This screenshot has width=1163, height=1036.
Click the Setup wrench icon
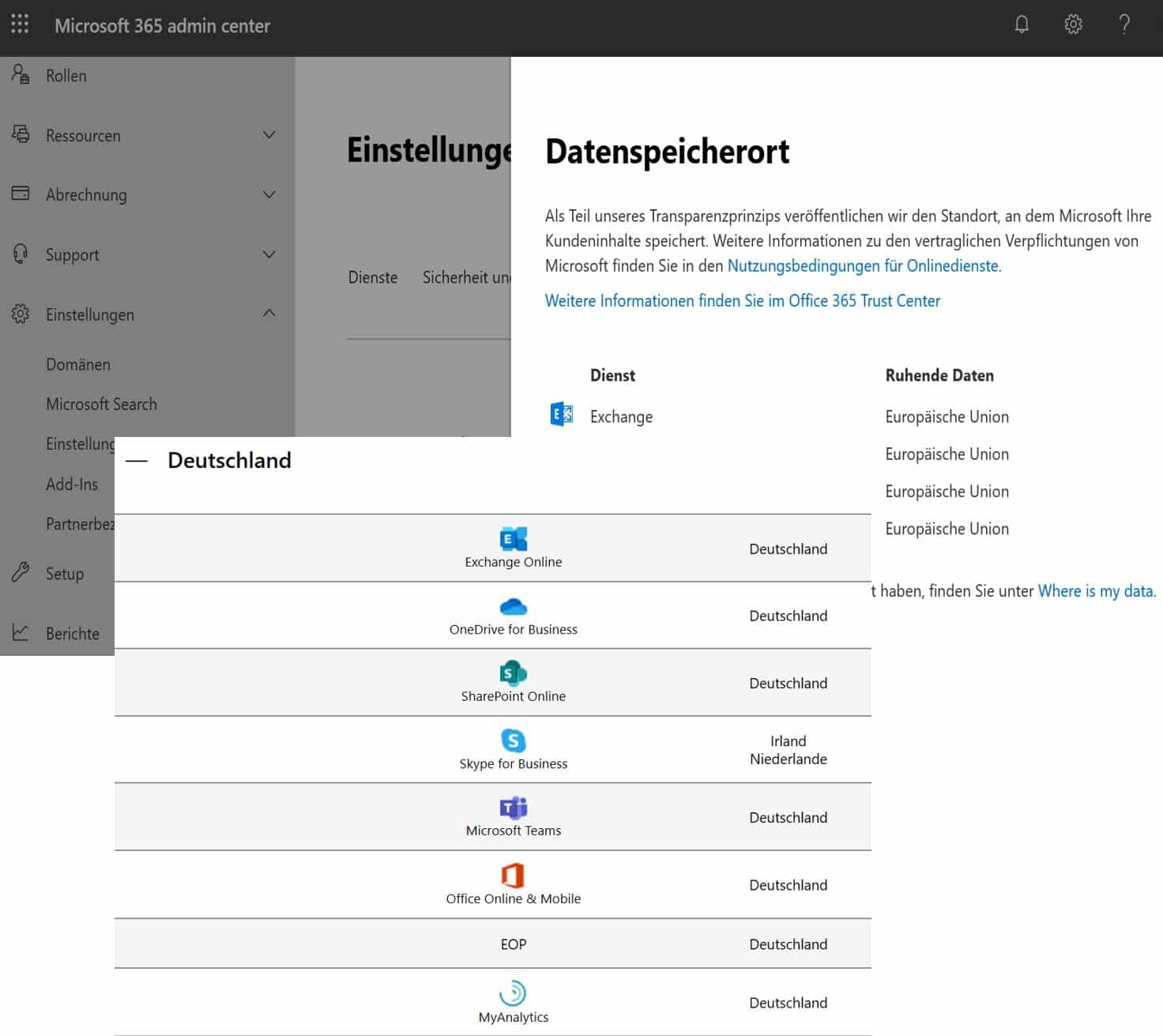pyautogui.click(x=21, y=572)
